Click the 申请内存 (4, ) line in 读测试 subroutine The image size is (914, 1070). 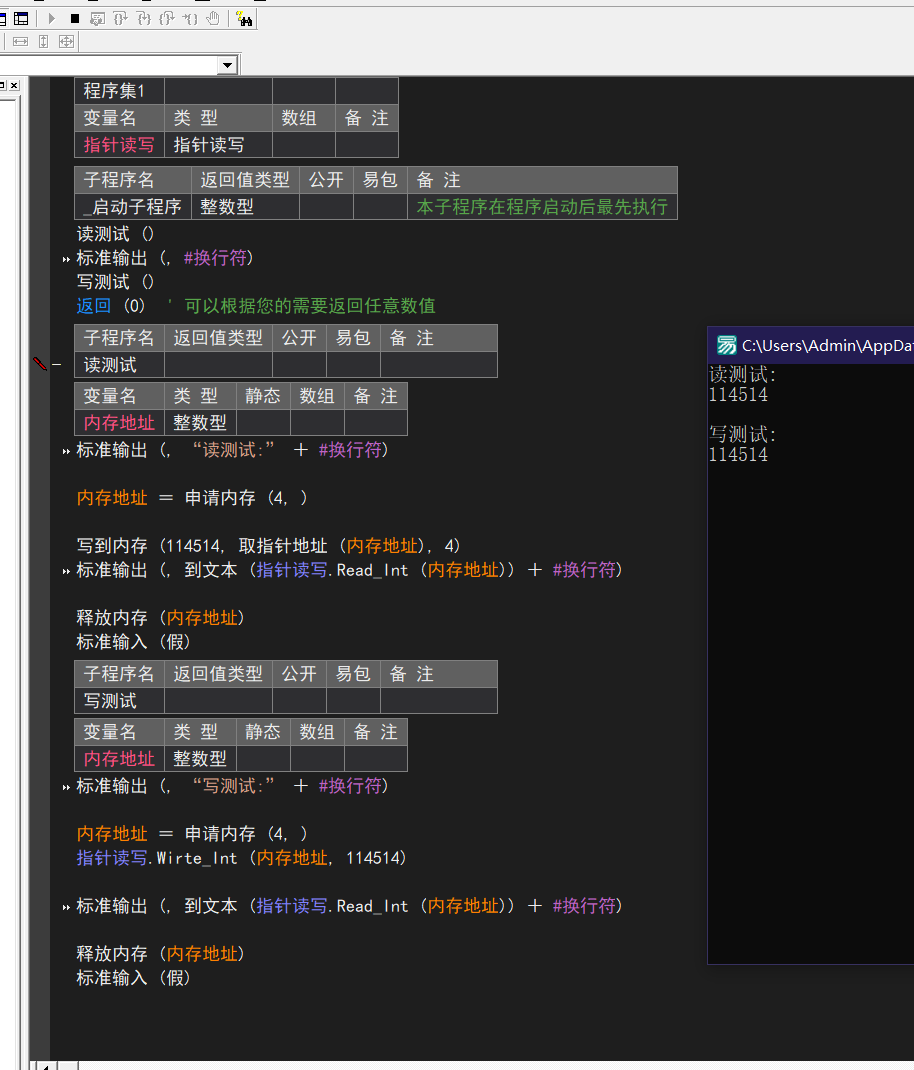[x=192, y=498]
